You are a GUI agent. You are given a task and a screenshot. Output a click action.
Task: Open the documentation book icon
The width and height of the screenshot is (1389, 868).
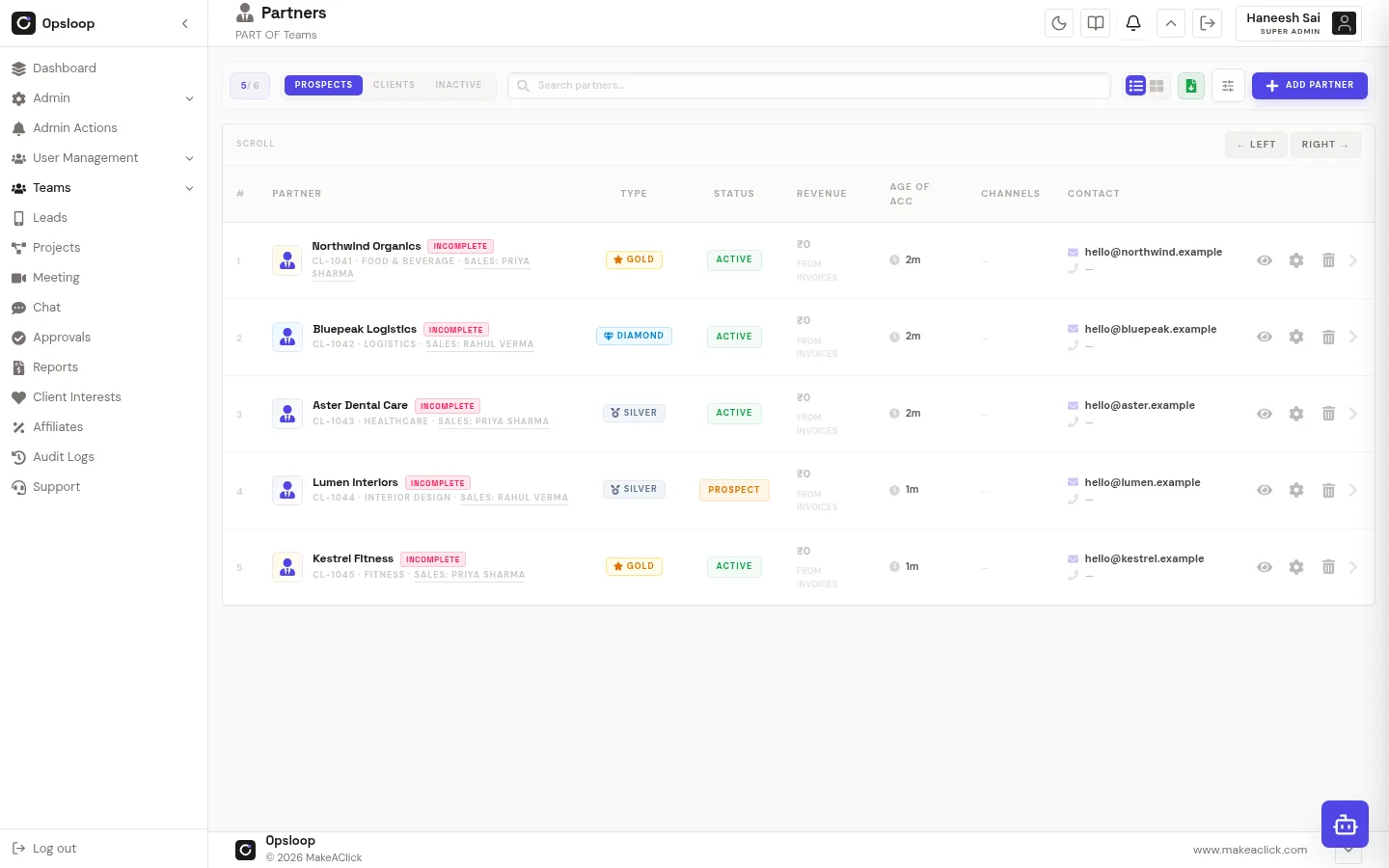[x=1096, y=23]
